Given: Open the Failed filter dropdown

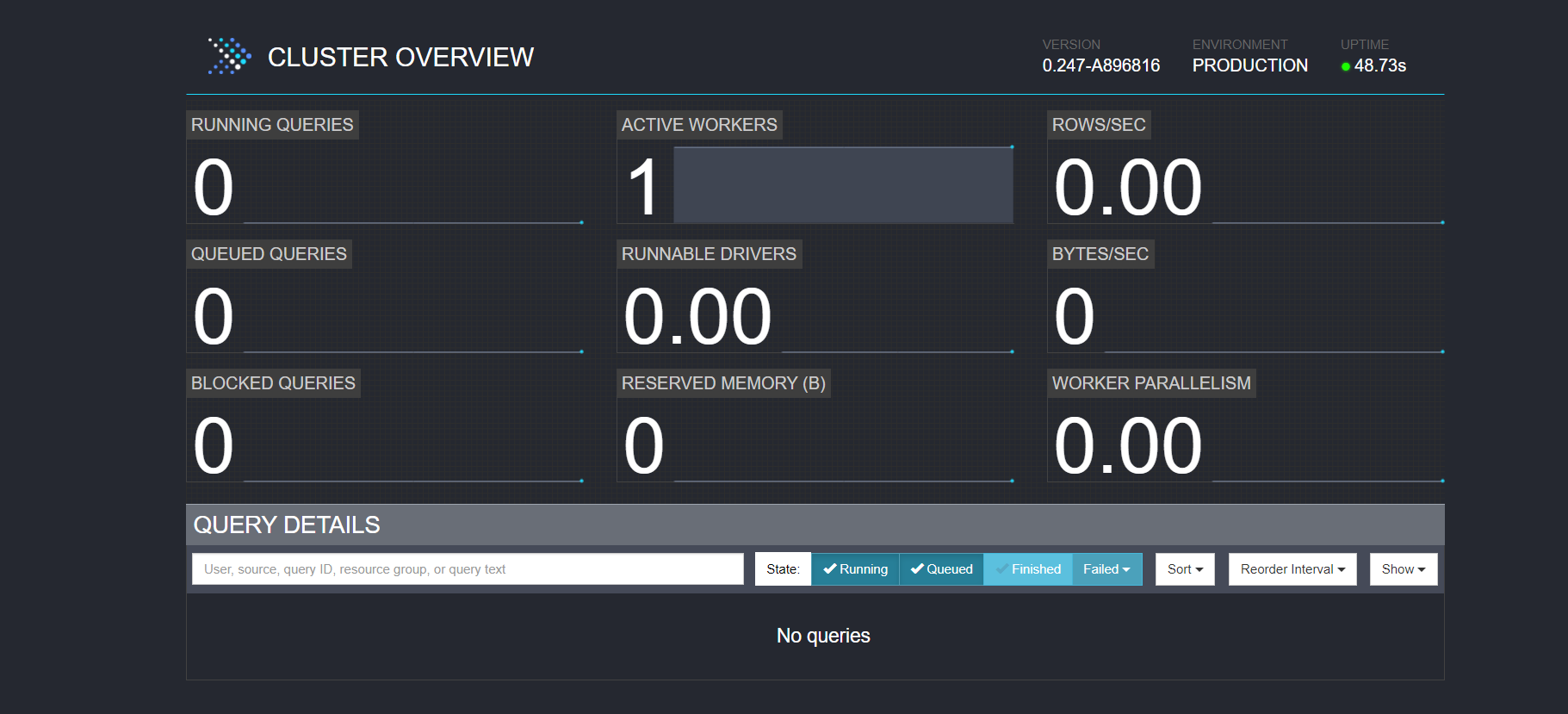Looking at the screenshot, I should (x=1106, y=569).
